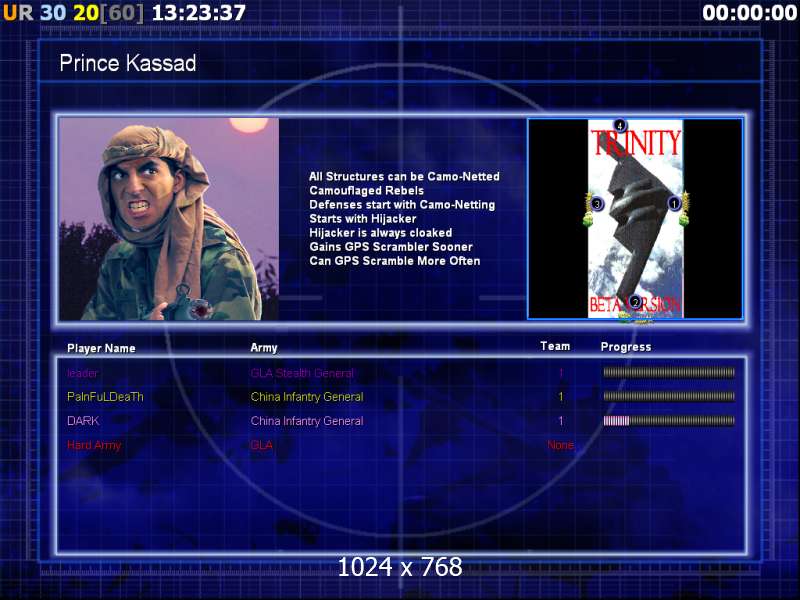Click the GLA Stealth General army entry

click(x=302, y=373)
